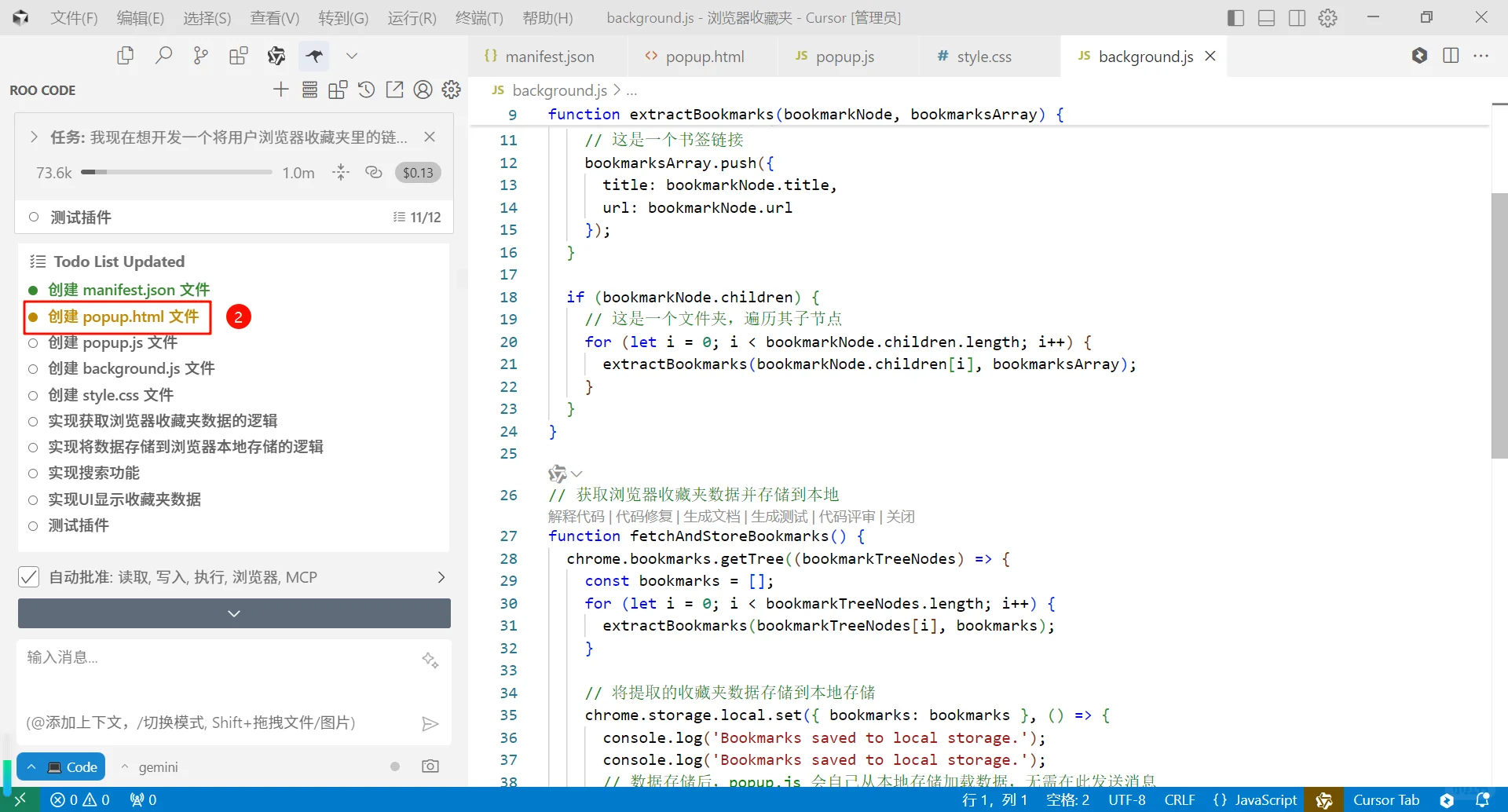Click the 生成文档 code lens link
1508x812 pixels.
click(x=712, y=517)
